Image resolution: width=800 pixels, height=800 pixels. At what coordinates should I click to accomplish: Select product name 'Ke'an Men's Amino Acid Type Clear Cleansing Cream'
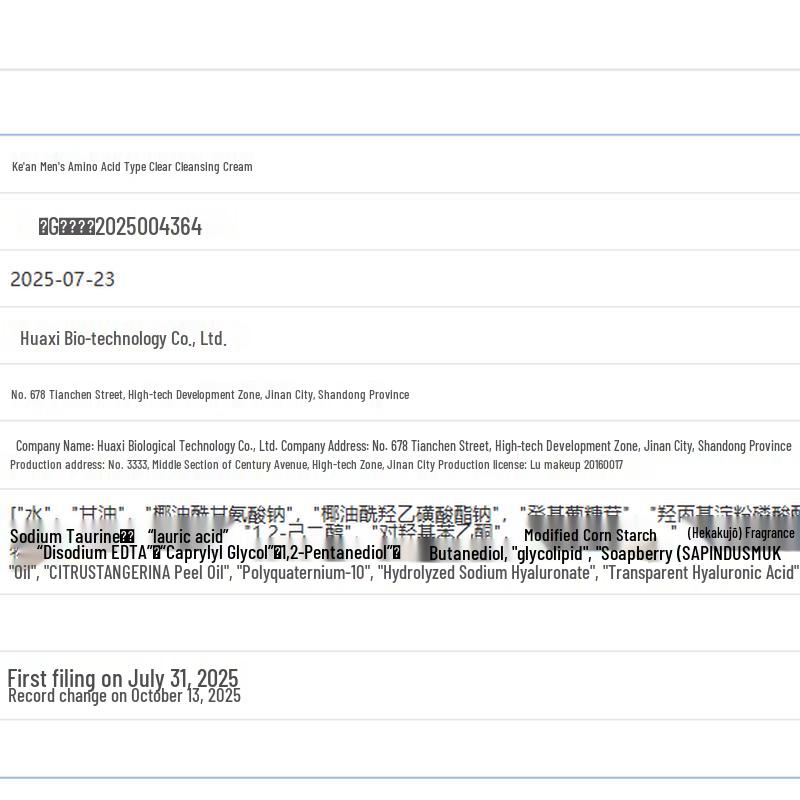(132, 167)
